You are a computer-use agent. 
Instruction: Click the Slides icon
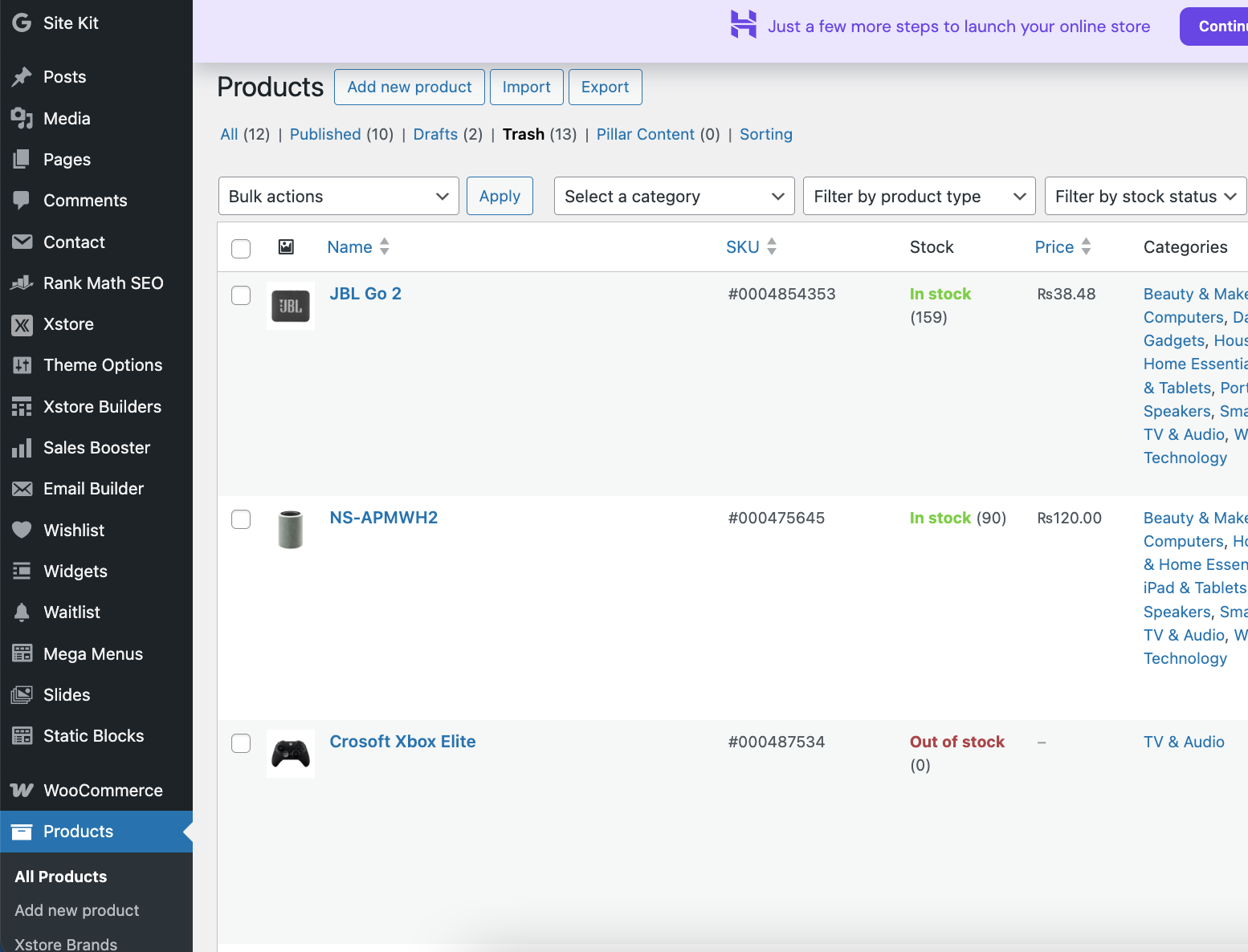[22, 695]
